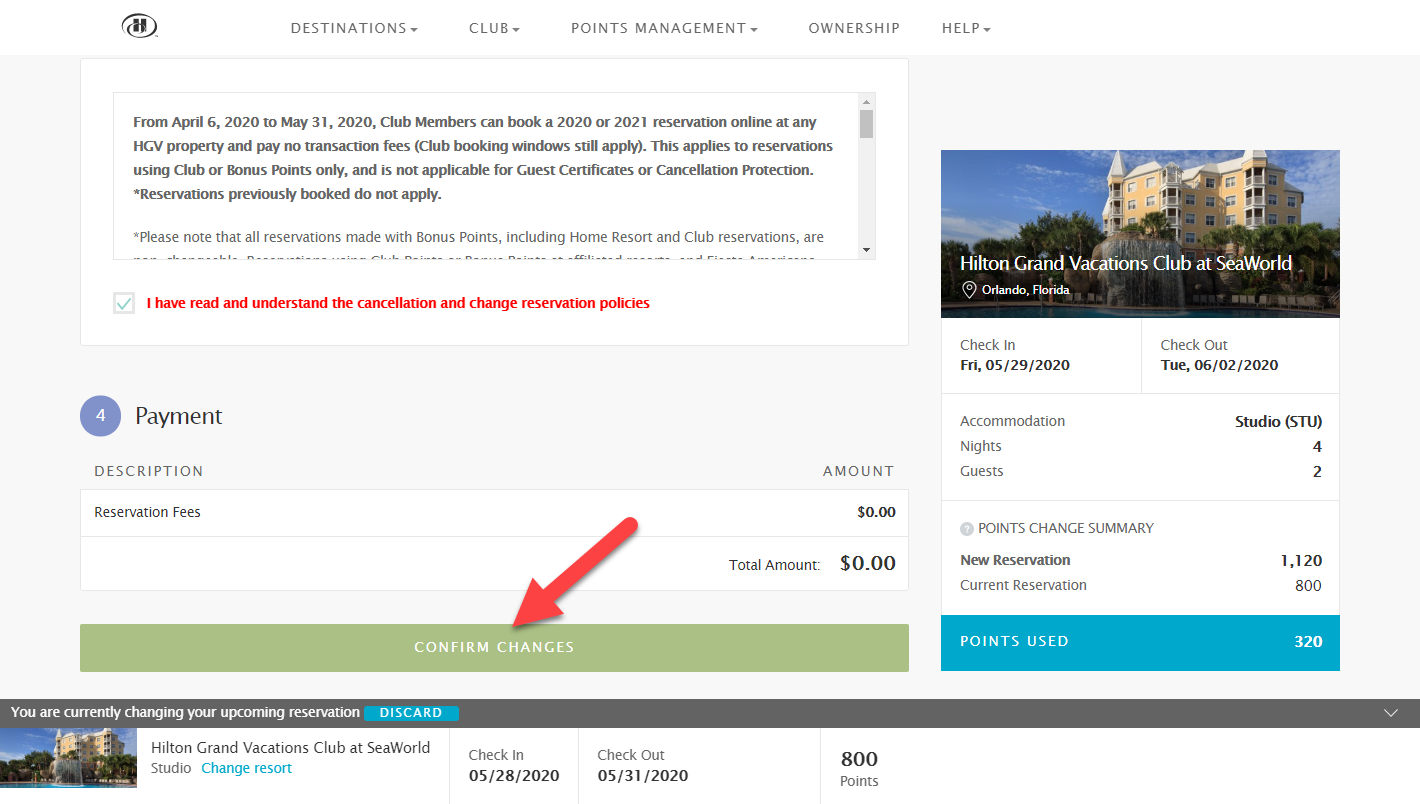The image size is (1420, 804).
Task: Click the scroll-down arrow of the policy text box
Action: [x=867, y=250]
